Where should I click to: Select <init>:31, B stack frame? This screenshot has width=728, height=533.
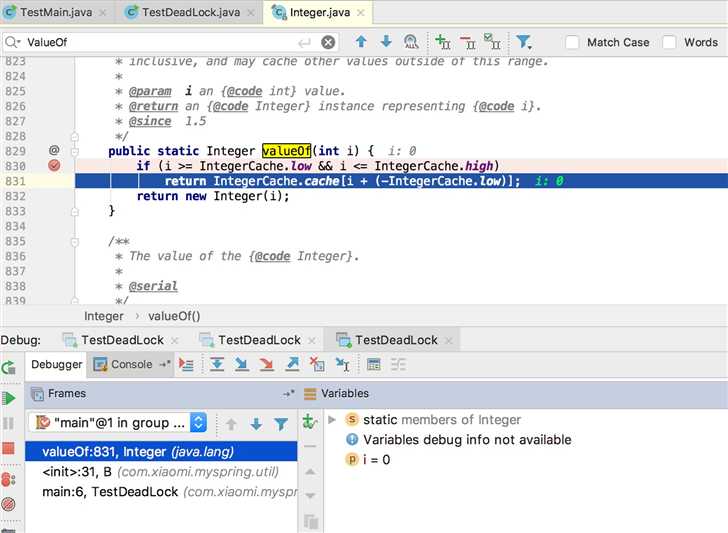[x=161, y=472]
